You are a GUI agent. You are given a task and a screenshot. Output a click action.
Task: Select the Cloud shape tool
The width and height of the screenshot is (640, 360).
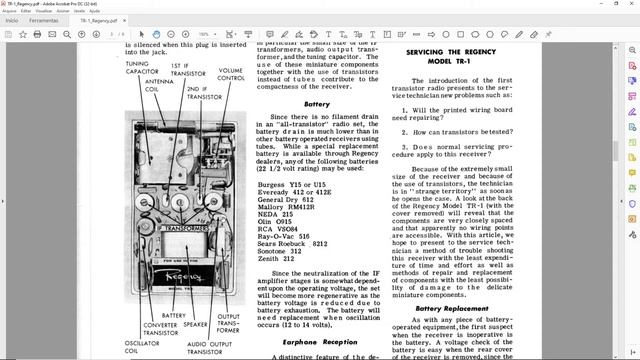(x=475, y=35)
